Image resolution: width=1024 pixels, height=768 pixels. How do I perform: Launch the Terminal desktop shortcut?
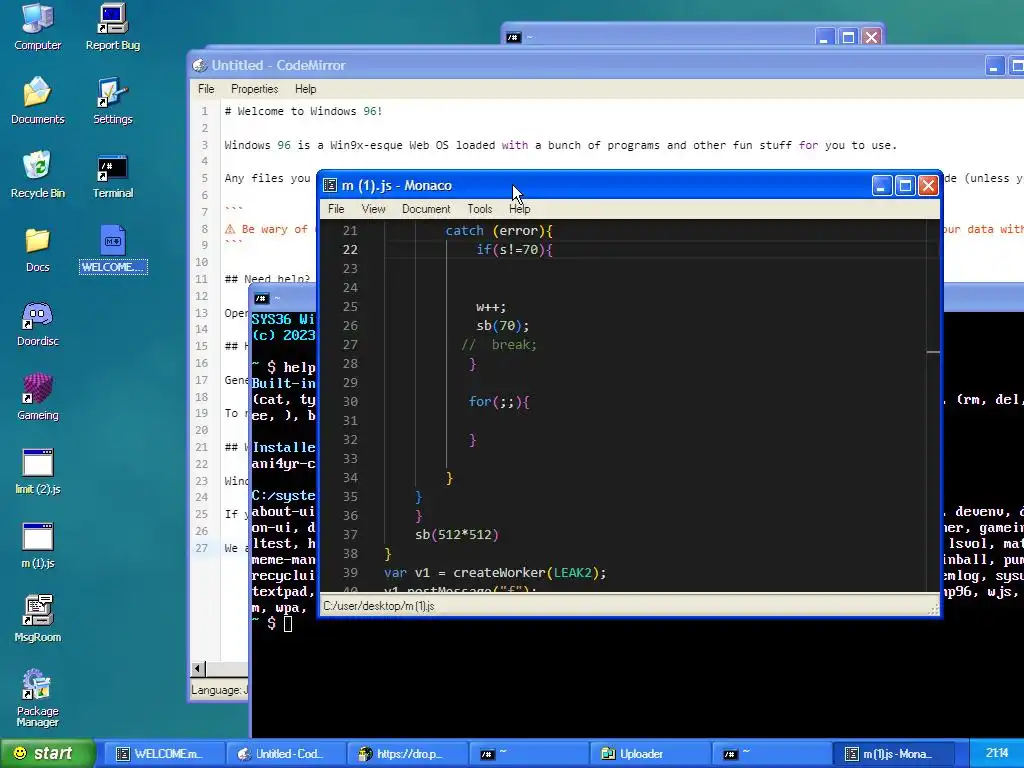(112, 174)
